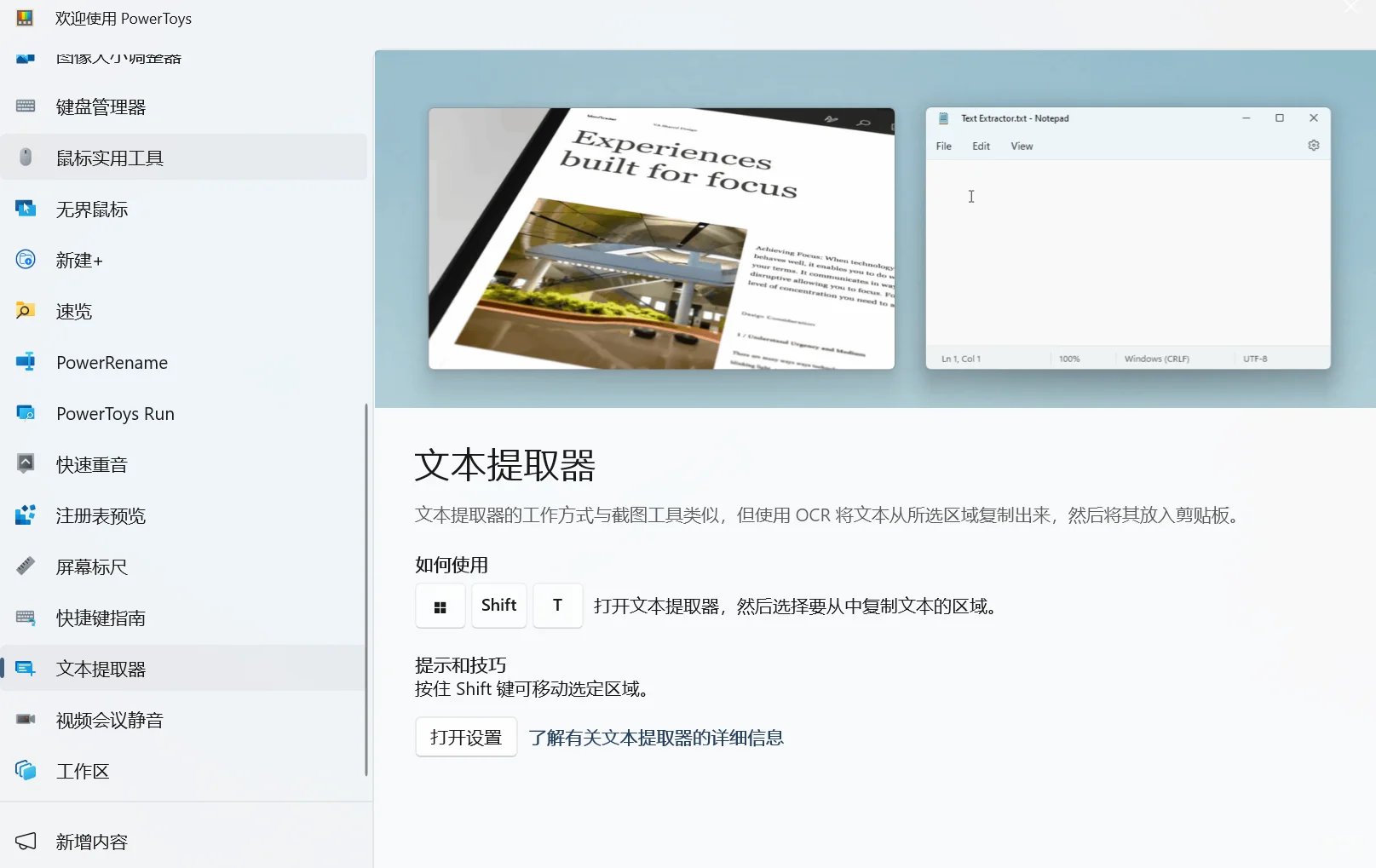1376x868 pixels.
Task: Select the 鼠标实用工具 mouse icon
Action: click(26, 158)
